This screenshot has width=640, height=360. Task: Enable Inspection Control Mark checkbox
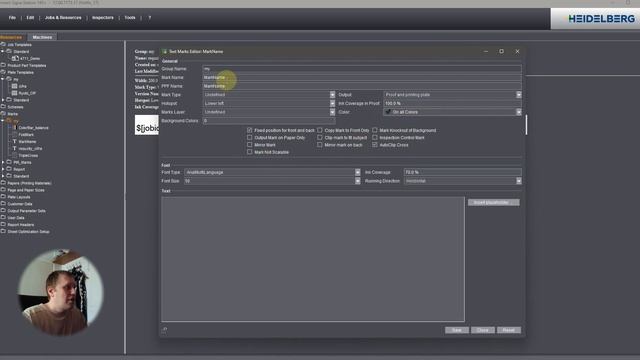pos(375,138)
